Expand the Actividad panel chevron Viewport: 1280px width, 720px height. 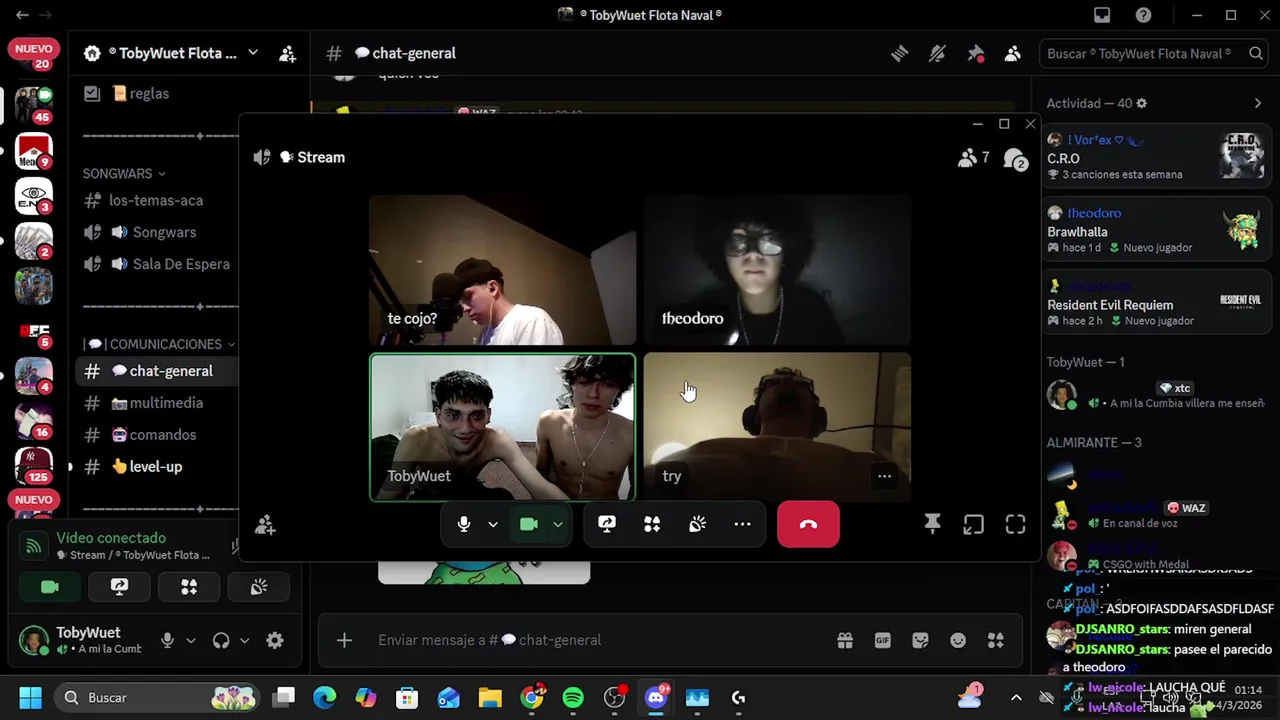(1258, 103)
